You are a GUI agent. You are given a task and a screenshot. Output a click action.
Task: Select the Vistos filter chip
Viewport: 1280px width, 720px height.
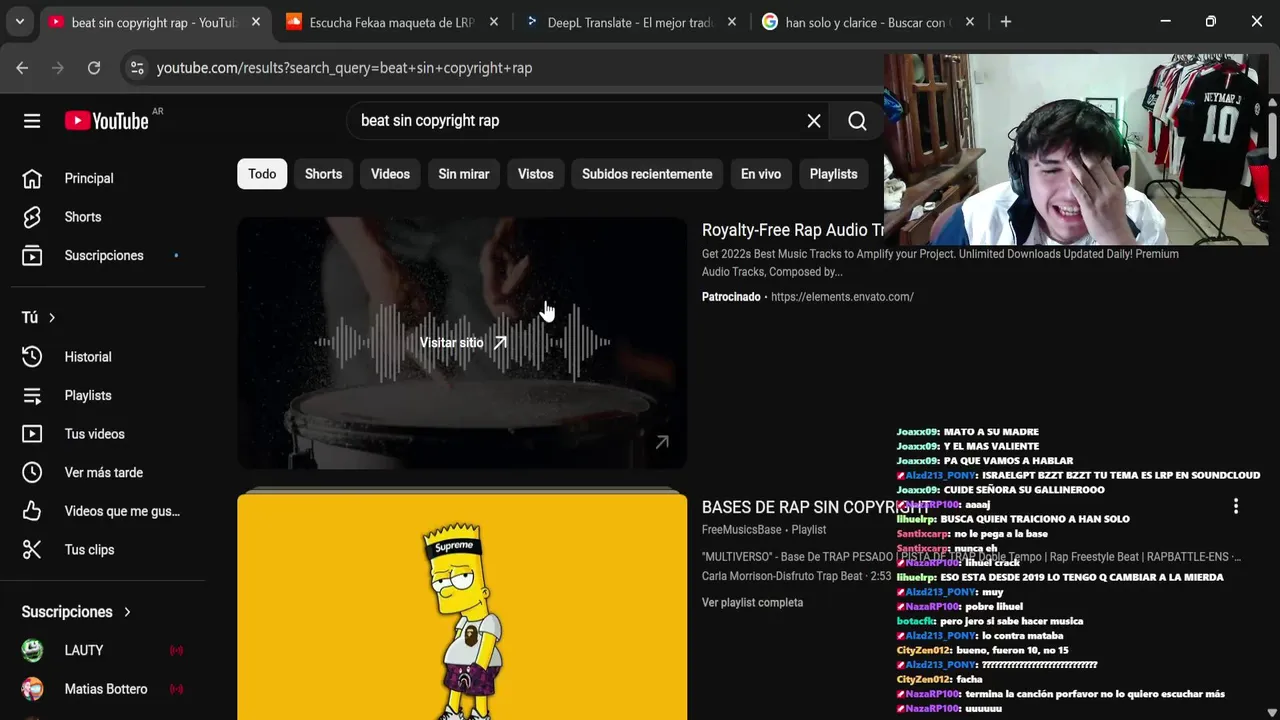[x=535, y=174]
